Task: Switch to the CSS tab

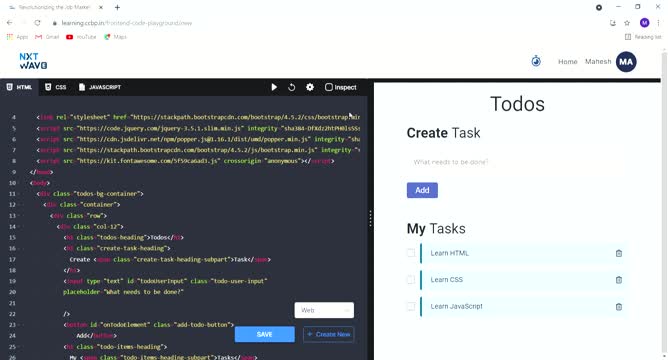Action: point(56,87)
